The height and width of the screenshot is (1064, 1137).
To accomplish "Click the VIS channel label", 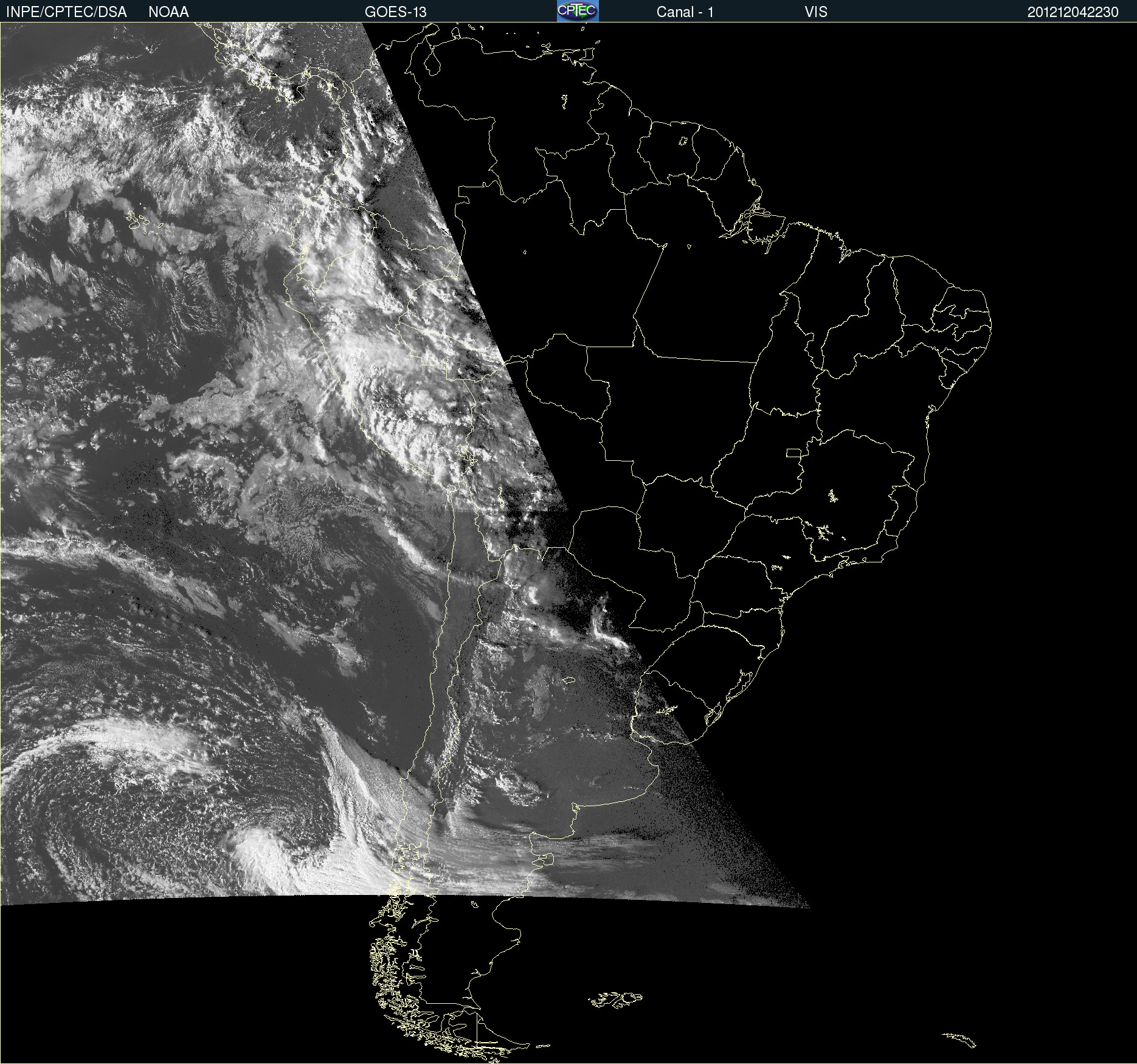I will click(x=816, y=12).
